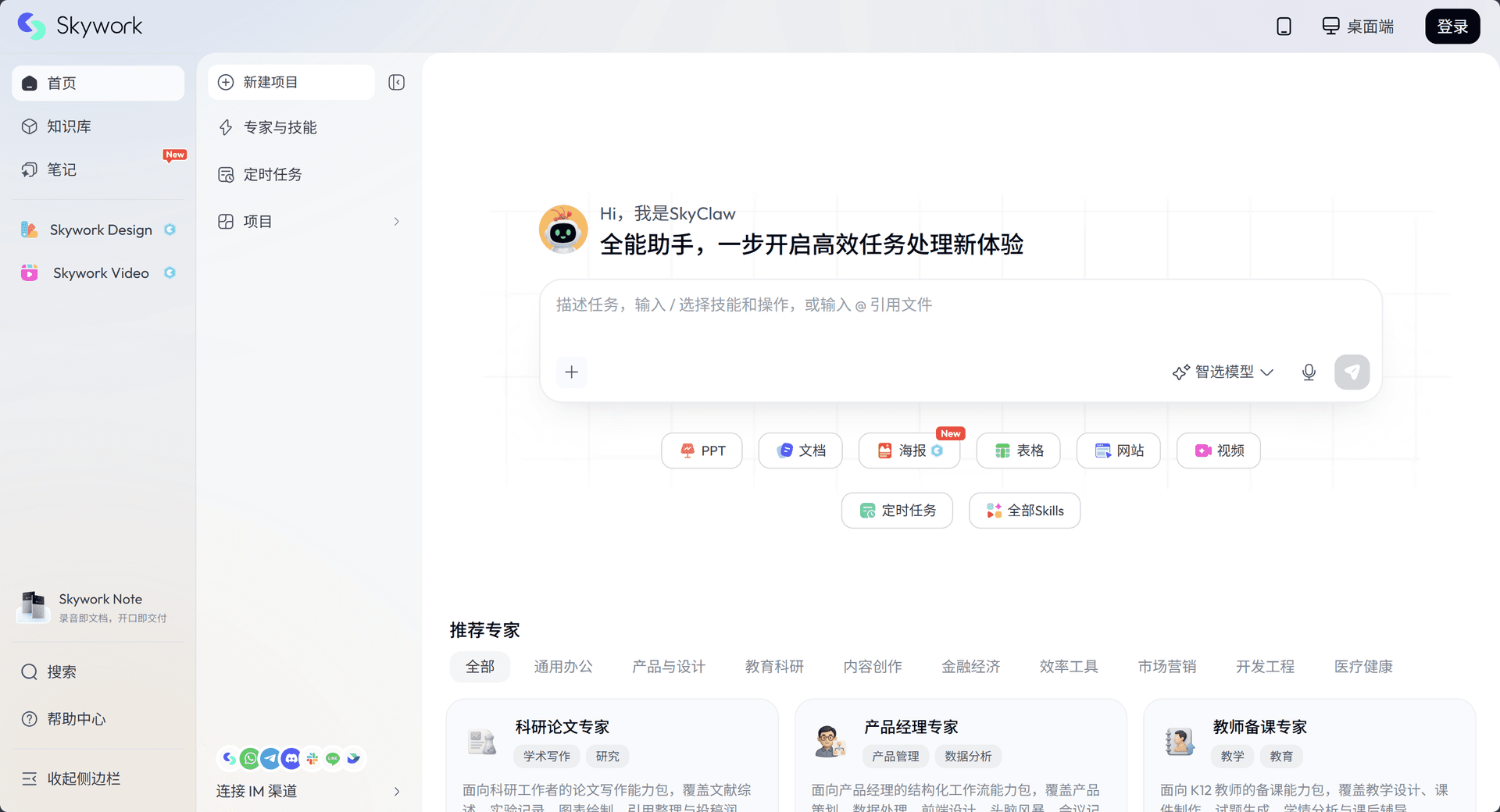This screenshot has height=812, width=1500.
Task: Open the mobile device icon in header
Action: pyautogui.click(x=1284, y=27)
